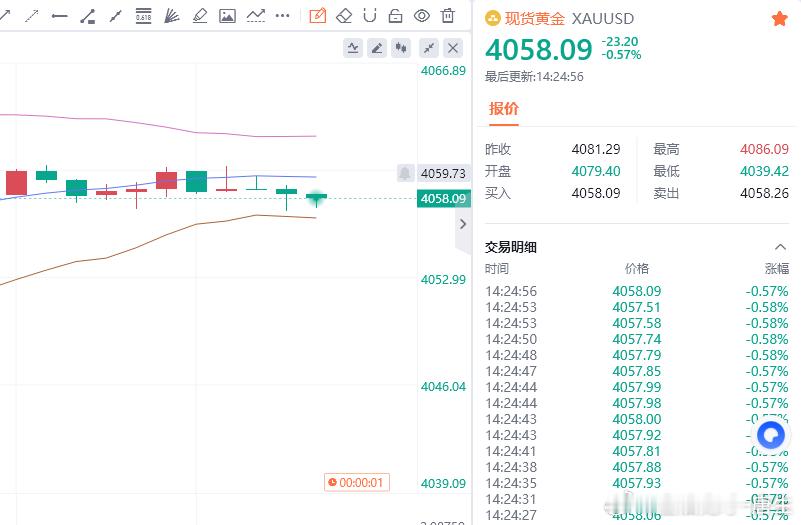Insert an image onto the chart

coord(227,16)
